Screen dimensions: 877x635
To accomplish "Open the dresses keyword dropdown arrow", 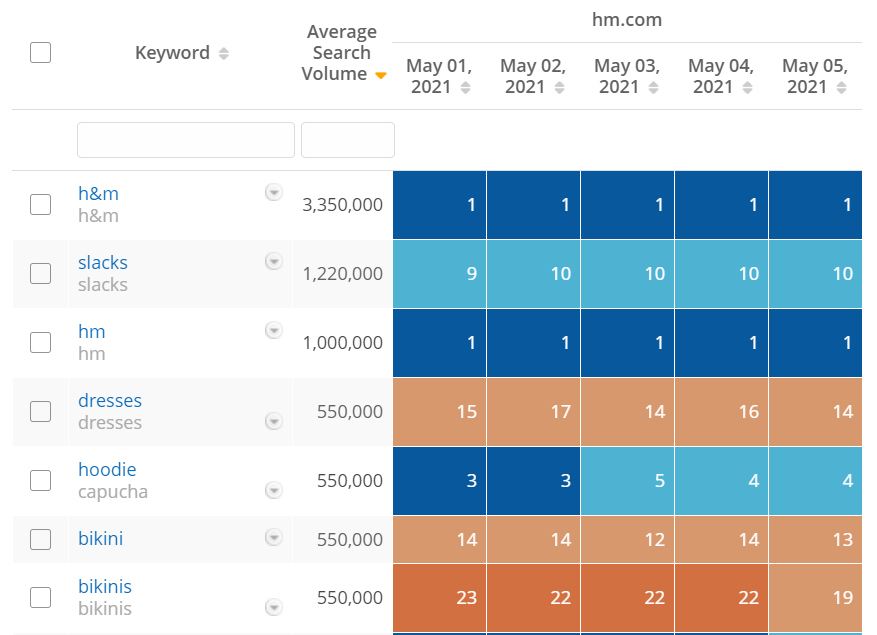I will [x=274, y=421].
